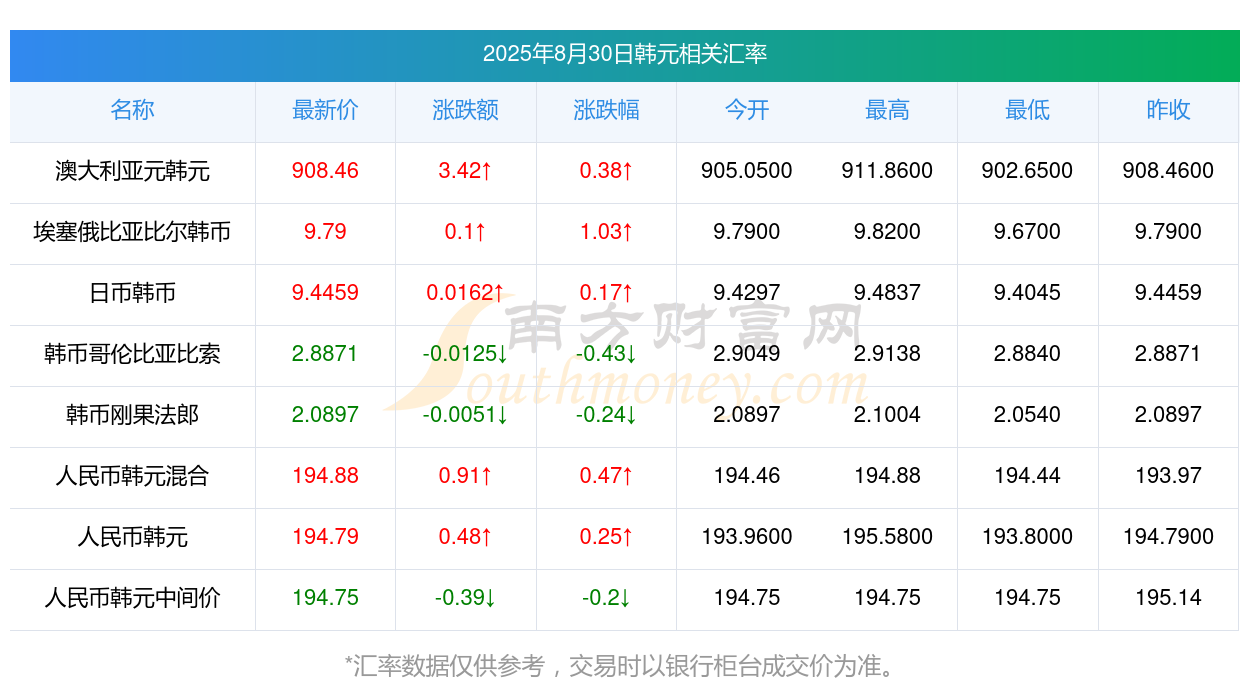The height and width of the screenshot is (698, 1250).
Task: Select the 涨跌幅 column header
Action: [606, 110]
